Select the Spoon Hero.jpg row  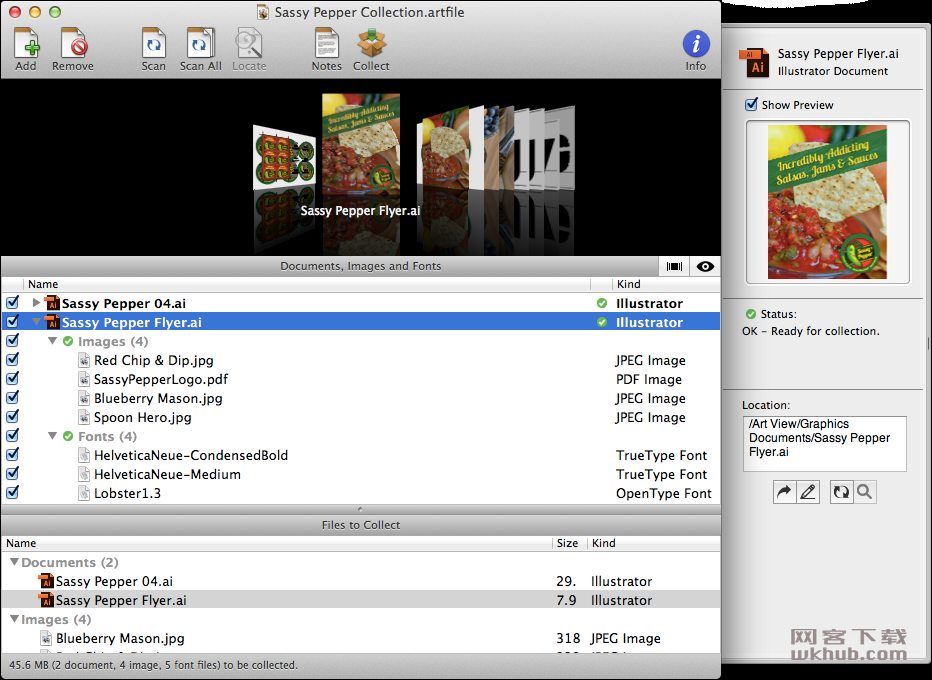361,417
